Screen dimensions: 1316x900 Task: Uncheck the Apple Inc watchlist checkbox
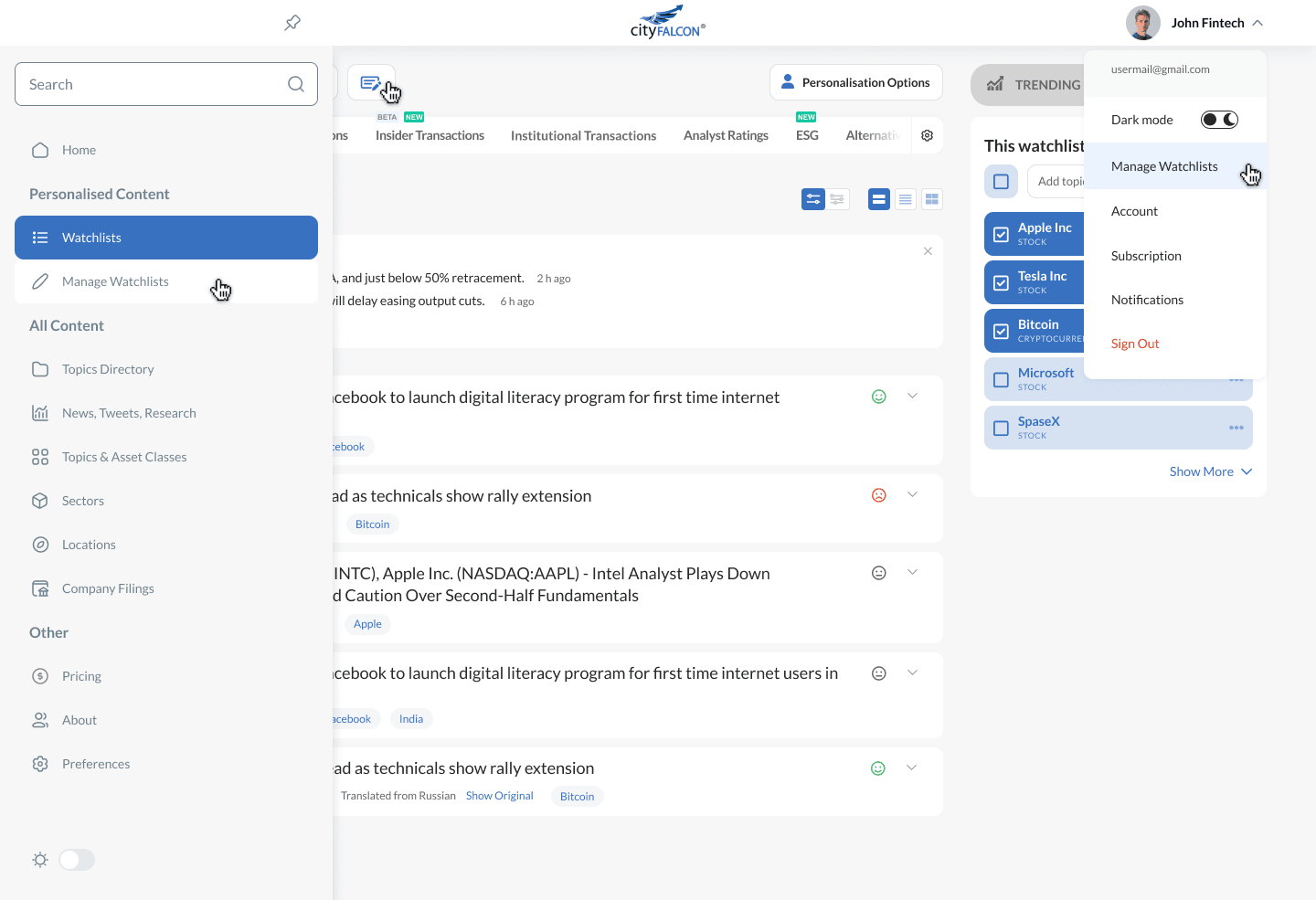[x=1001, y=234]
